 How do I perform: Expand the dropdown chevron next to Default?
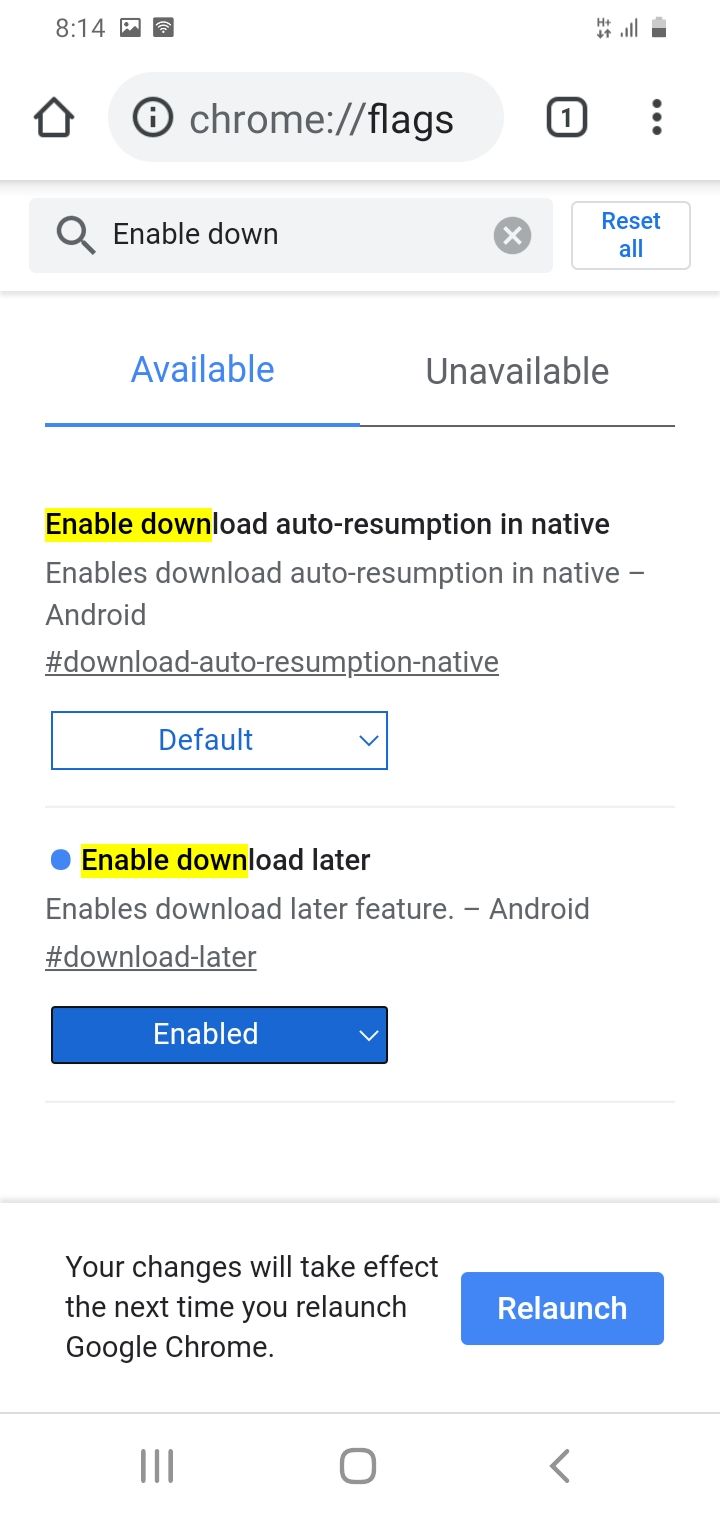point(366,740)
